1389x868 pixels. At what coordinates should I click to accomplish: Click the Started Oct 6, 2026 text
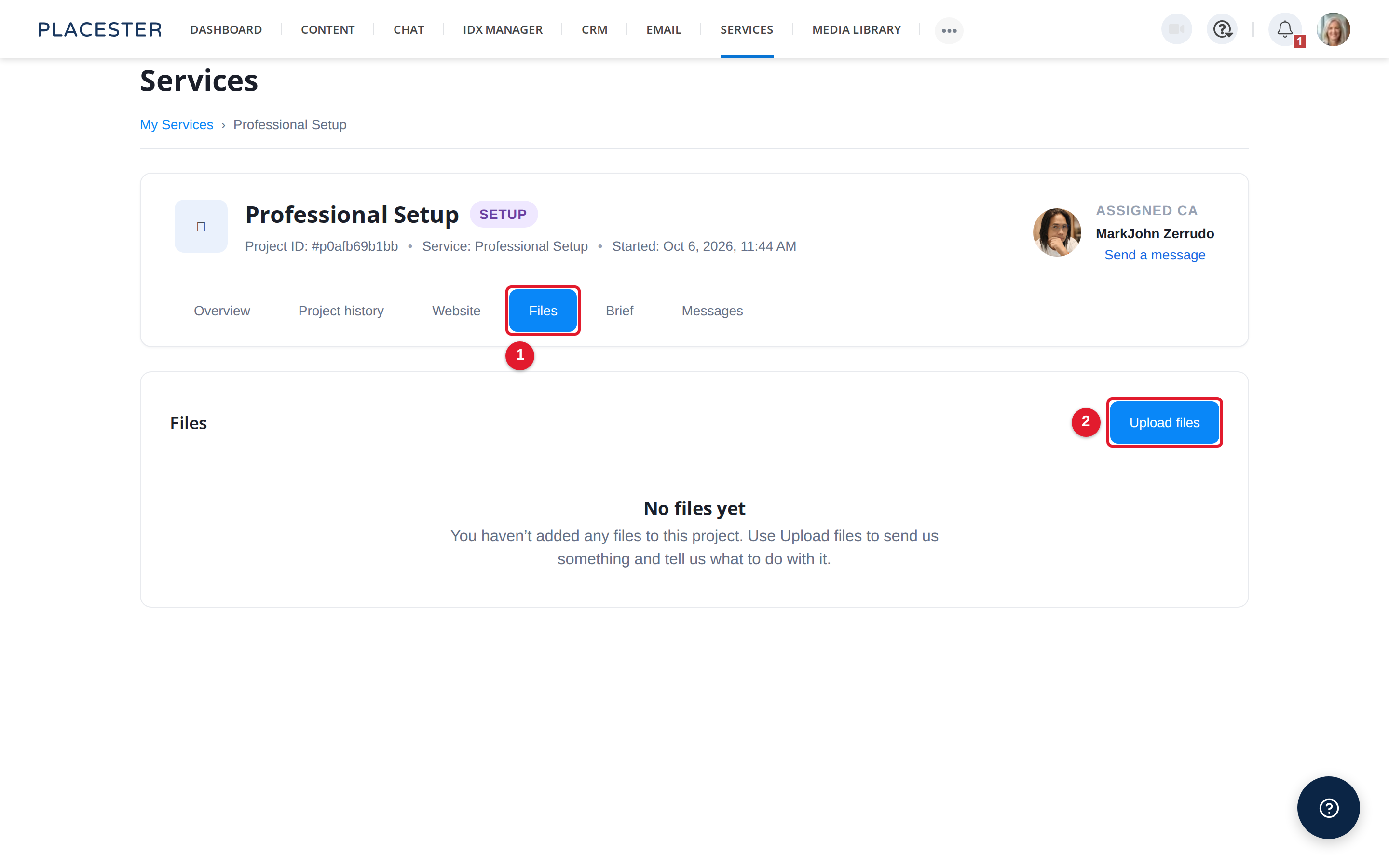[x=704, y=246]
